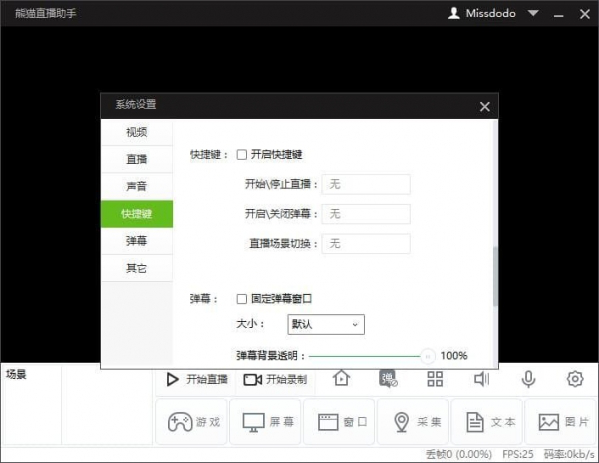
Task: Click the speaker volume icon
Action: click(481, 379)
